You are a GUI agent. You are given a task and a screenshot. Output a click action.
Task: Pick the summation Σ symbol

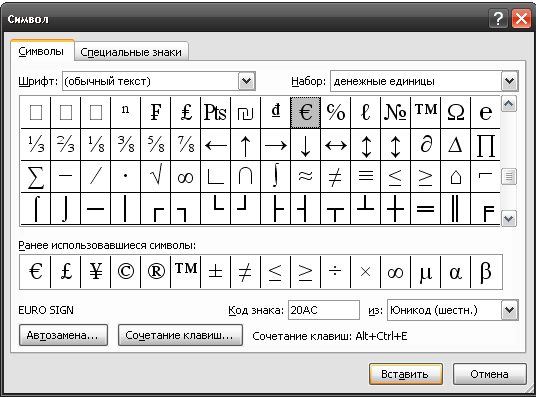[36, 177]
